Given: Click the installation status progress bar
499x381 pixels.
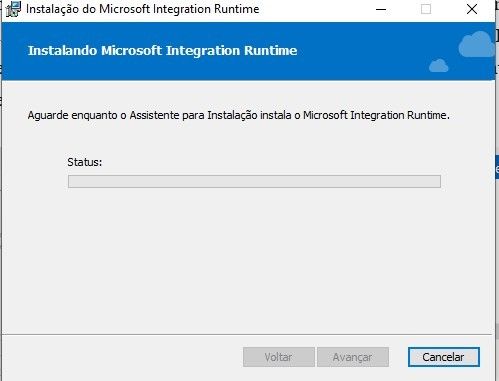Looking at the screenshot, I should (254, 182).
